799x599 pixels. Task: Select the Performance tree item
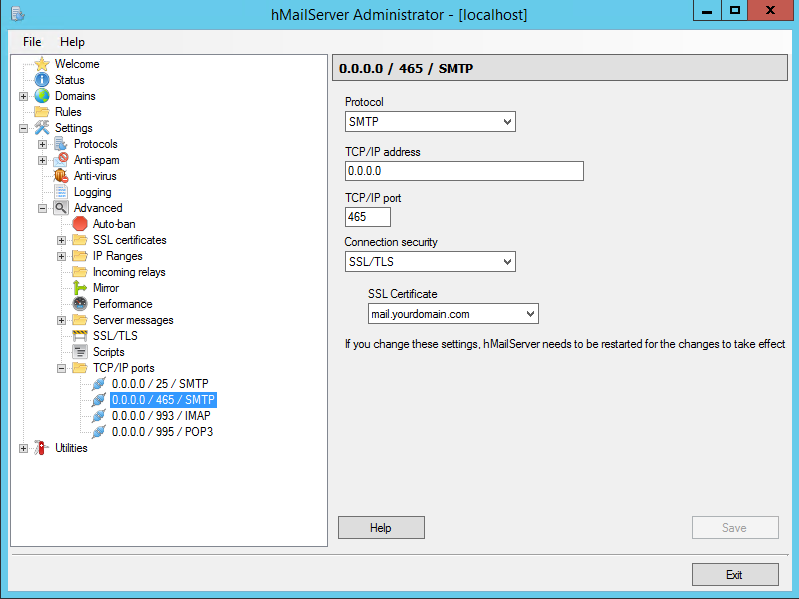tap(122, 304)
